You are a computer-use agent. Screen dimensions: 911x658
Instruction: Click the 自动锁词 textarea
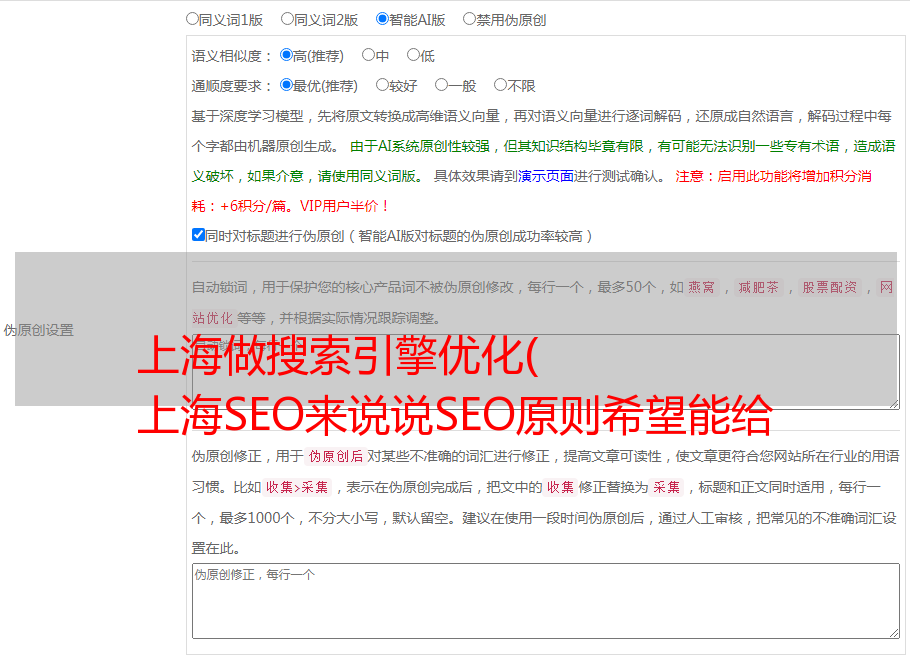pyautogui.click(x=546, y=372)
